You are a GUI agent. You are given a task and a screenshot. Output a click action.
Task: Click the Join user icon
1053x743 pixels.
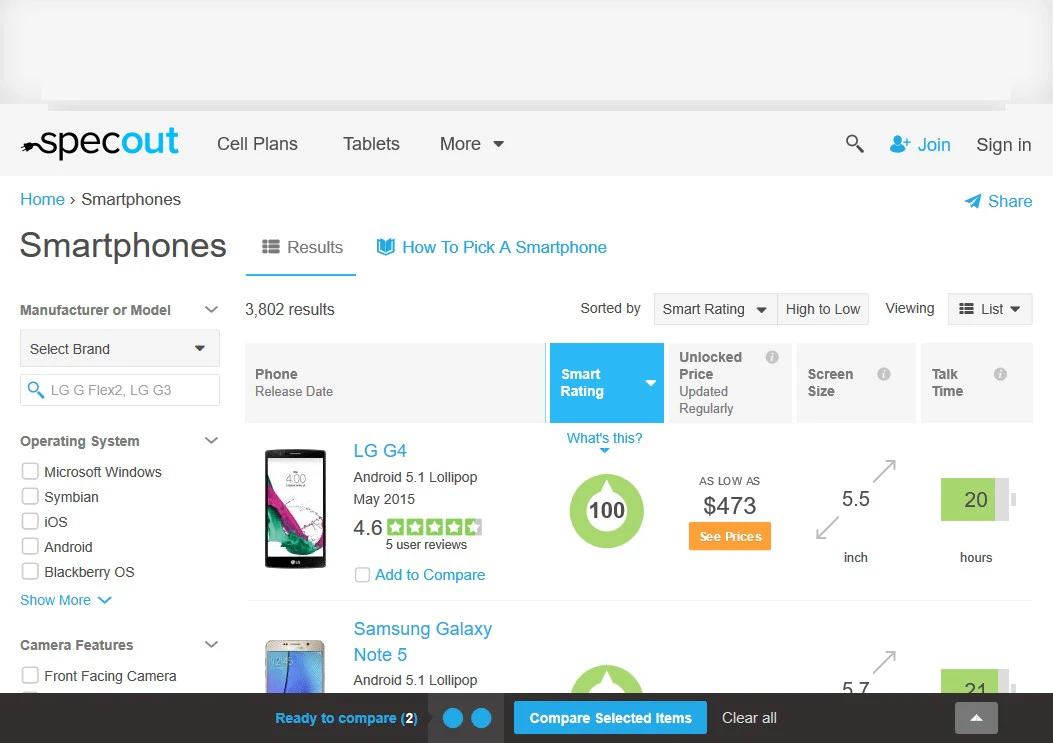coord(900,144)
